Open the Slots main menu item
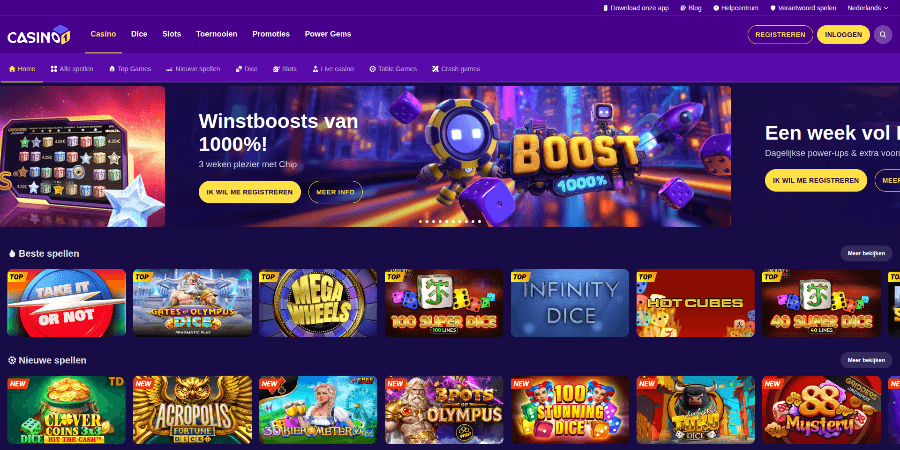The image size is (900, 450). click(172, 34)
